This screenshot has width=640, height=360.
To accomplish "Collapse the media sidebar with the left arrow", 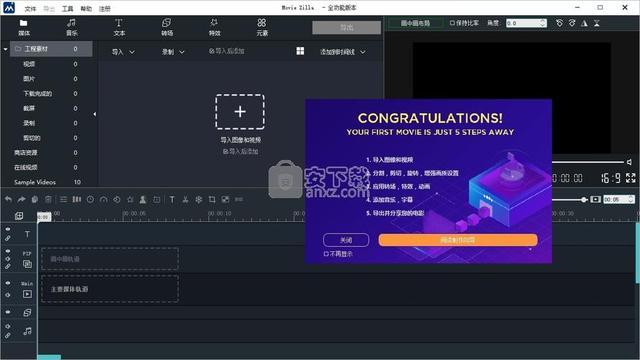I will click(x=95, y=114).
